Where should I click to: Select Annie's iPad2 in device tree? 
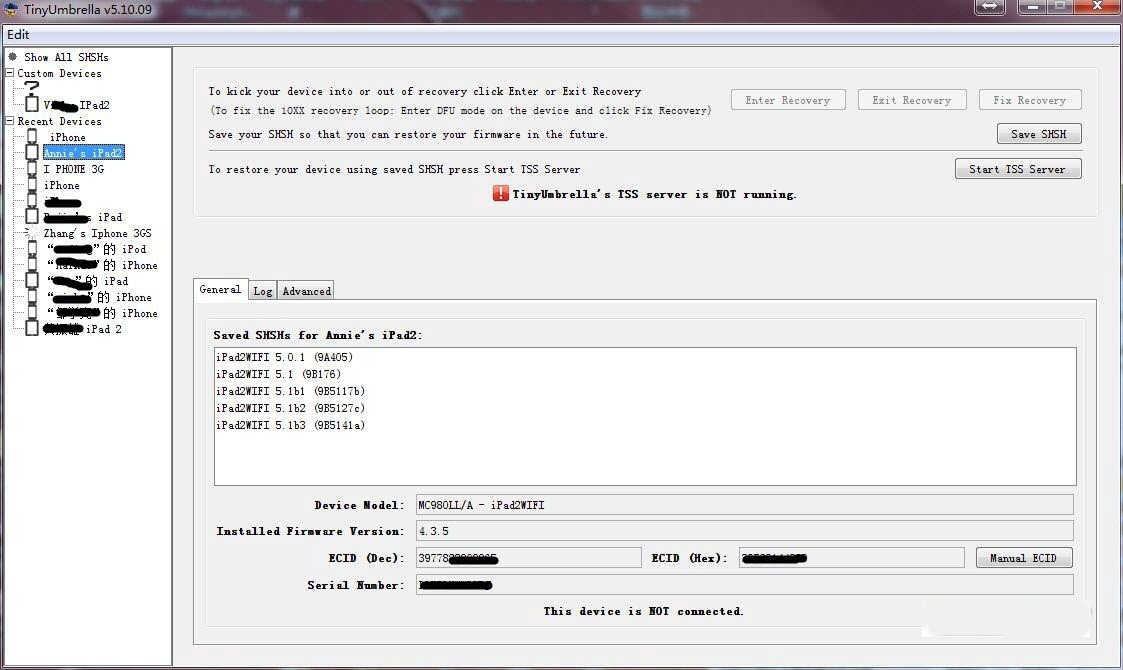click(83, 153)
